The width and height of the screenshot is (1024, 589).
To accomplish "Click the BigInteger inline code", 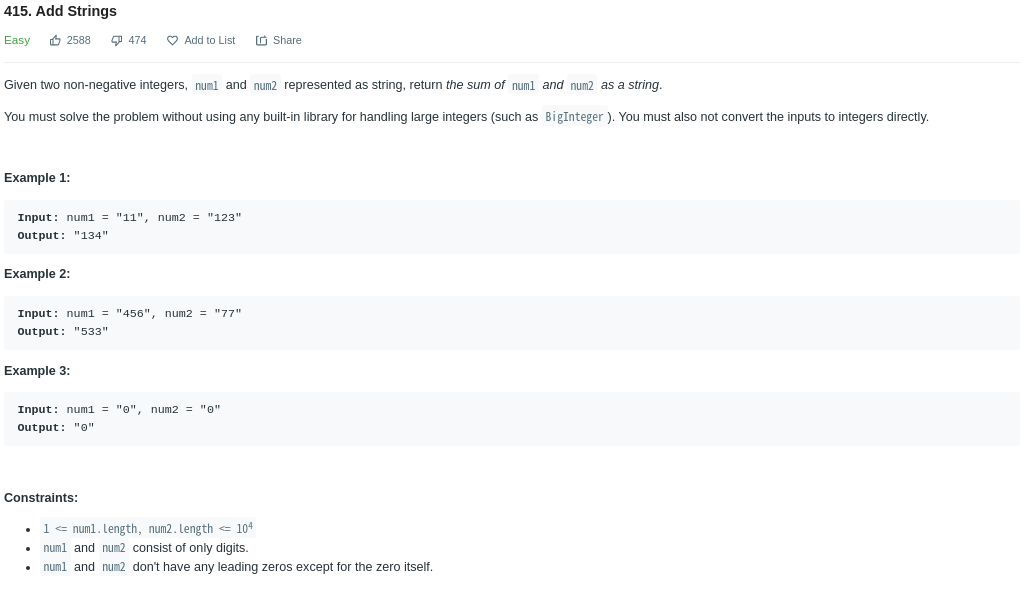I will pos(575,117).
